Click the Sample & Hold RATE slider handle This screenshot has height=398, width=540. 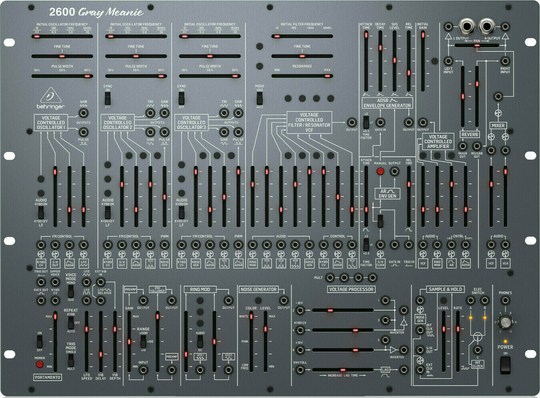click(458, 329)
